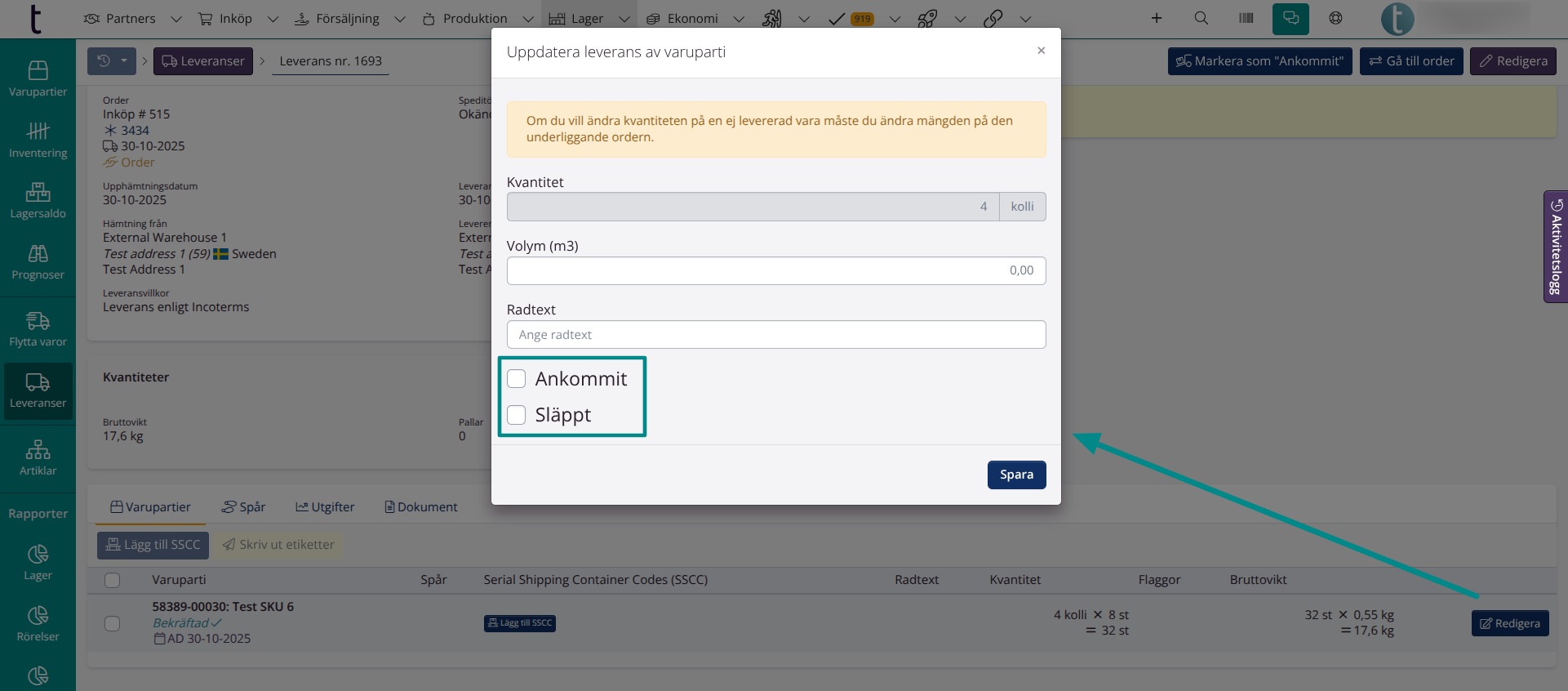The width and height of the screenshot is (1568, 691).
Task: Click the search magnifier icon
Action: click(x=1201, y=18)
